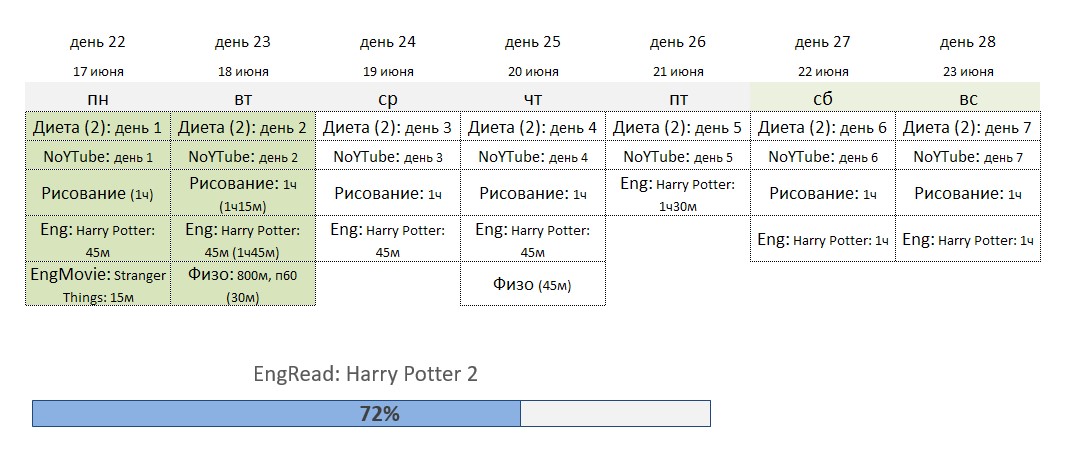Select the 'Диета (2): день 7' cell

coord(967,128)
